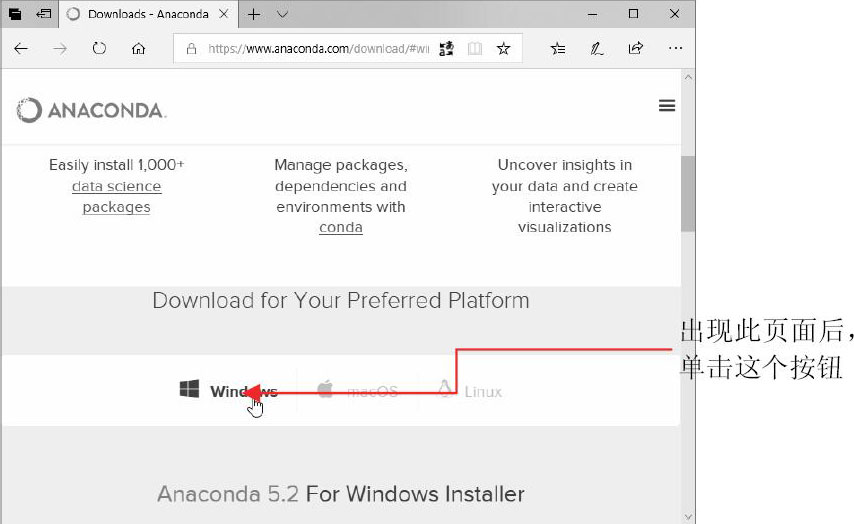This screenshot has height=524, width=854.
Task: Click the scrollbar down arrow
Action: tap(688, 516)
